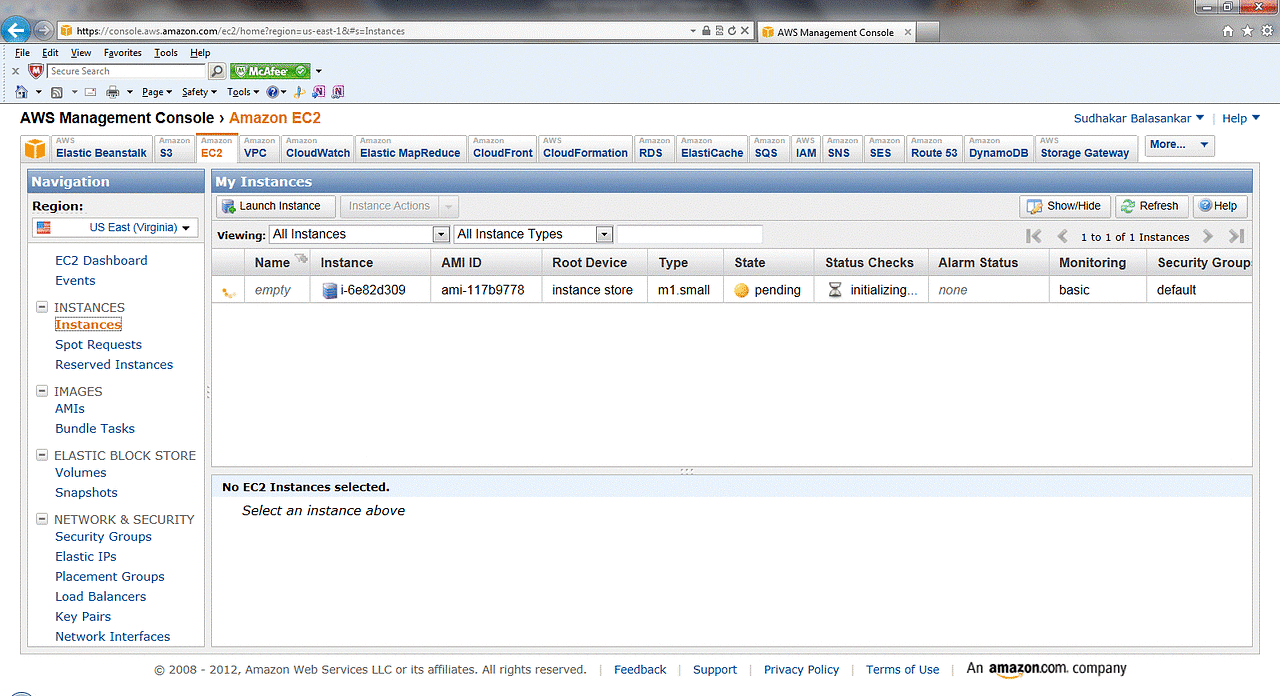Go back with the browser Back arrow
This screenshot has height=696, width=1280.
point(16,30)
